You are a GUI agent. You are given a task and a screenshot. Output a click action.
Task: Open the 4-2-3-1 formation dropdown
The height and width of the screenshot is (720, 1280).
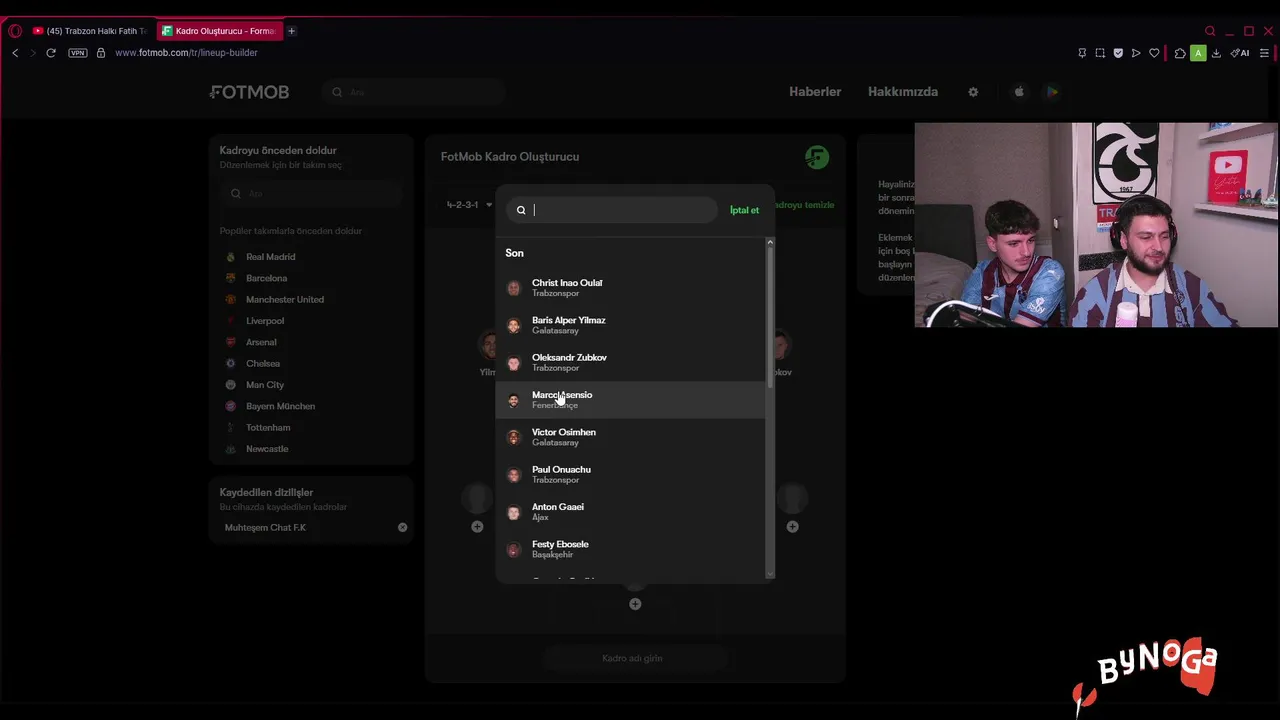click(x=470, y=205)
